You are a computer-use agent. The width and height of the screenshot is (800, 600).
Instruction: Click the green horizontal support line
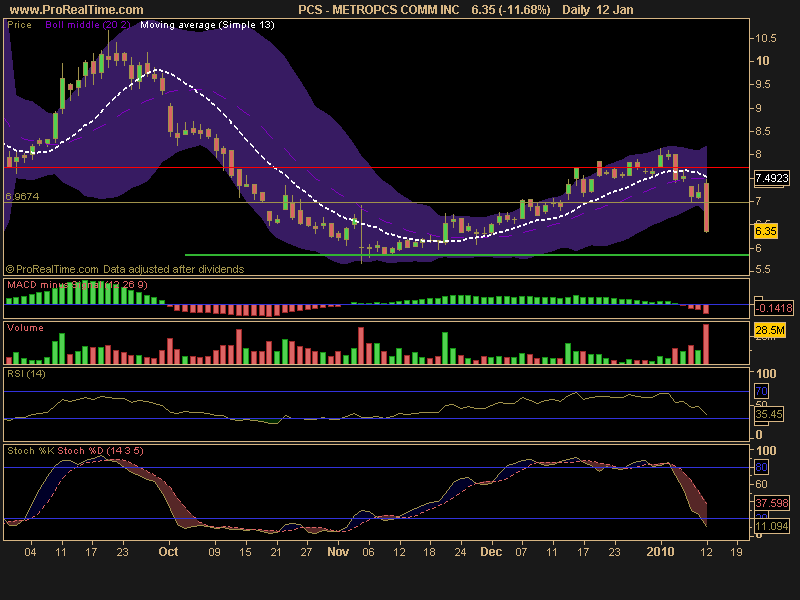(467, 255)
